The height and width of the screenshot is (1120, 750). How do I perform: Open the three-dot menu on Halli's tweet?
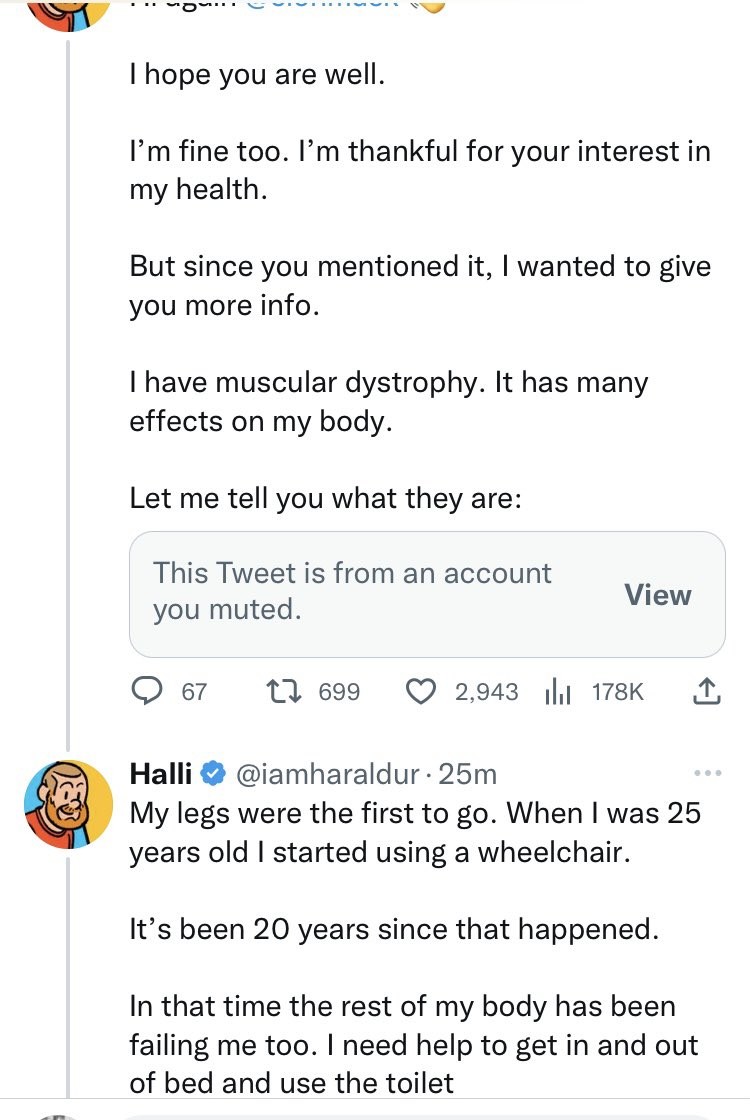click(x=706, y=773)
